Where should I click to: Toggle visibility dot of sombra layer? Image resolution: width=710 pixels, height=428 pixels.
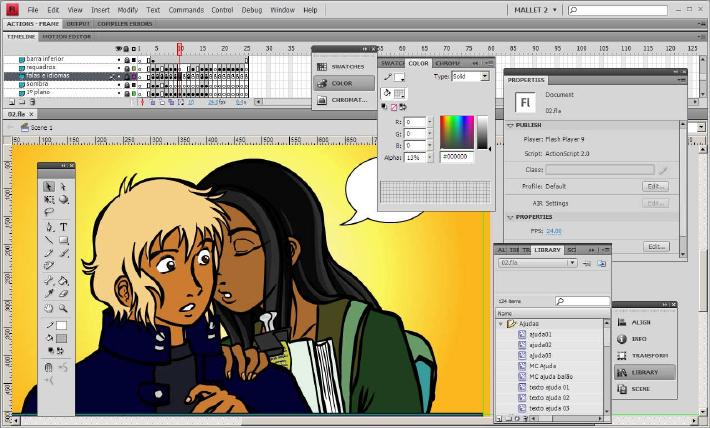[119, 84]
